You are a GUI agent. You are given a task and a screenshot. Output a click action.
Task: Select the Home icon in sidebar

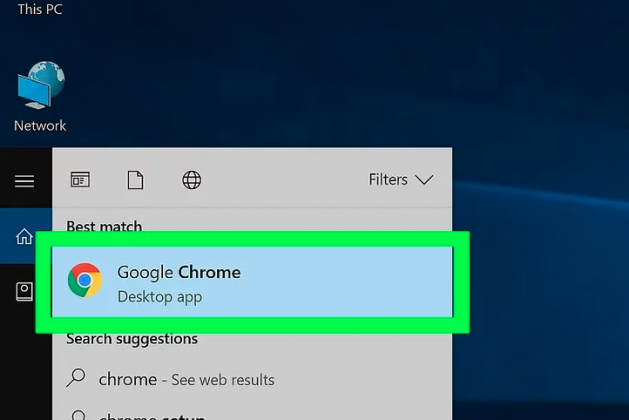pyautogui.click(x=24, y=236)
